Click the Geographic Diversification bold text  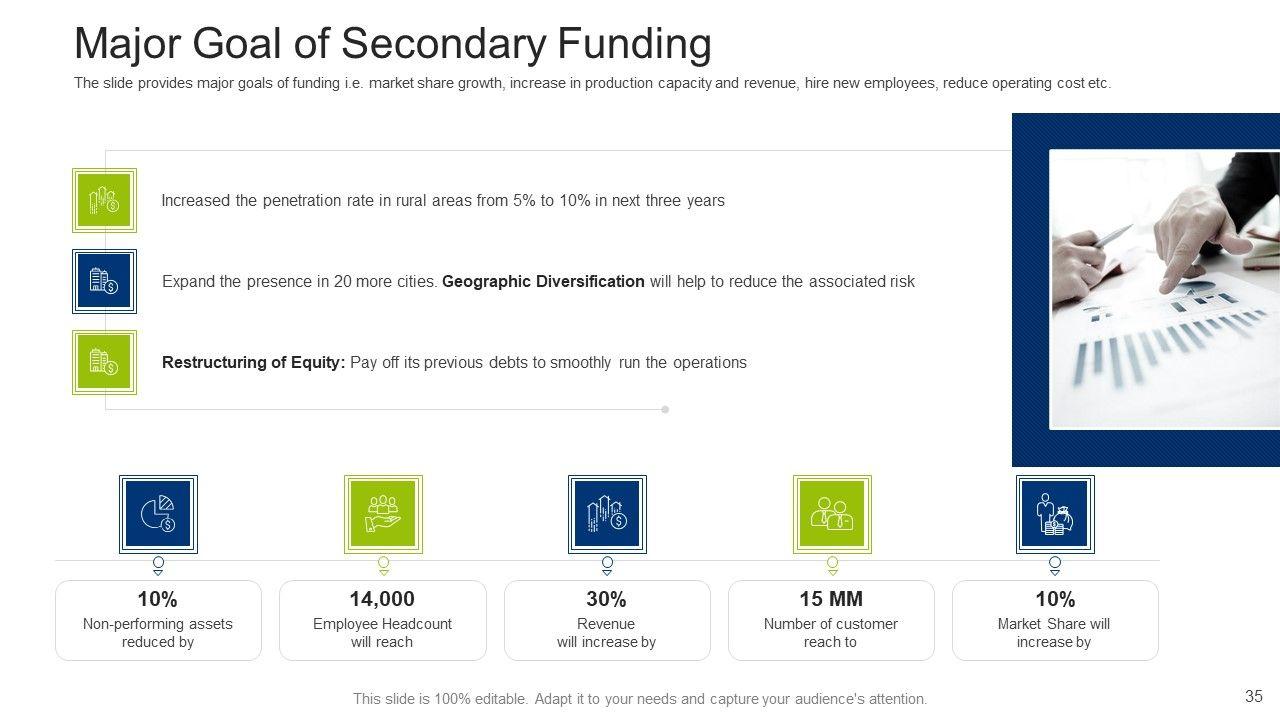coord(543,282)
